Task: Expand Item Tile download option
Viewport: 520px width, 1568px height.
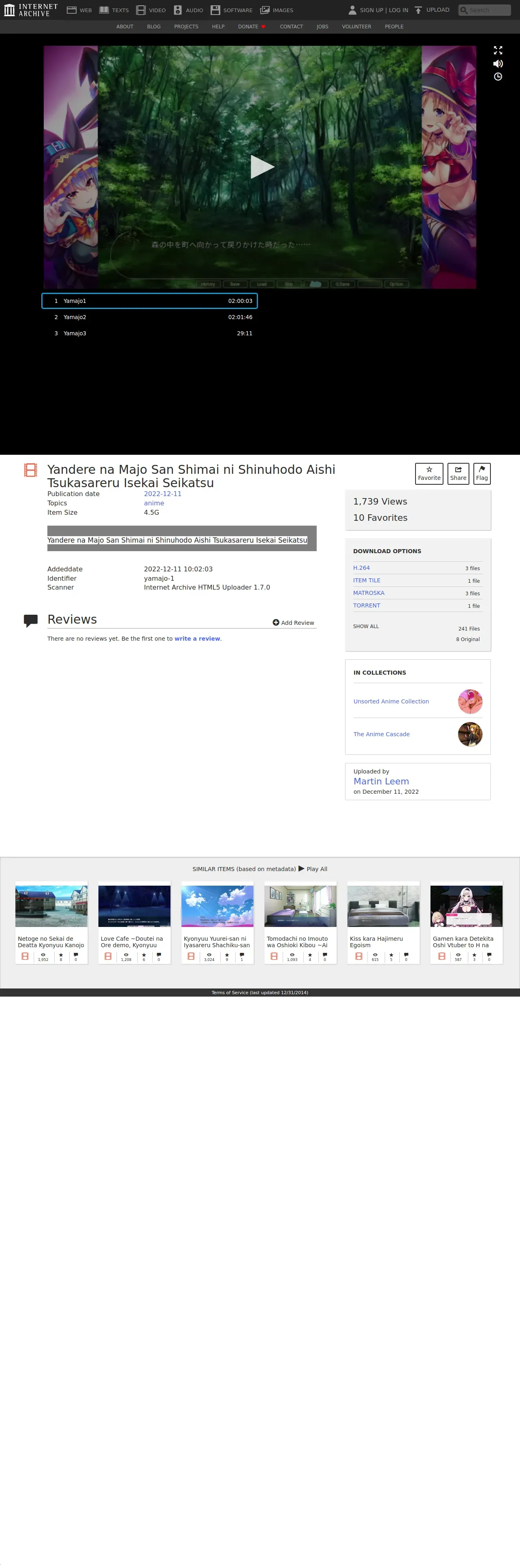Action: tap(367, 581)
